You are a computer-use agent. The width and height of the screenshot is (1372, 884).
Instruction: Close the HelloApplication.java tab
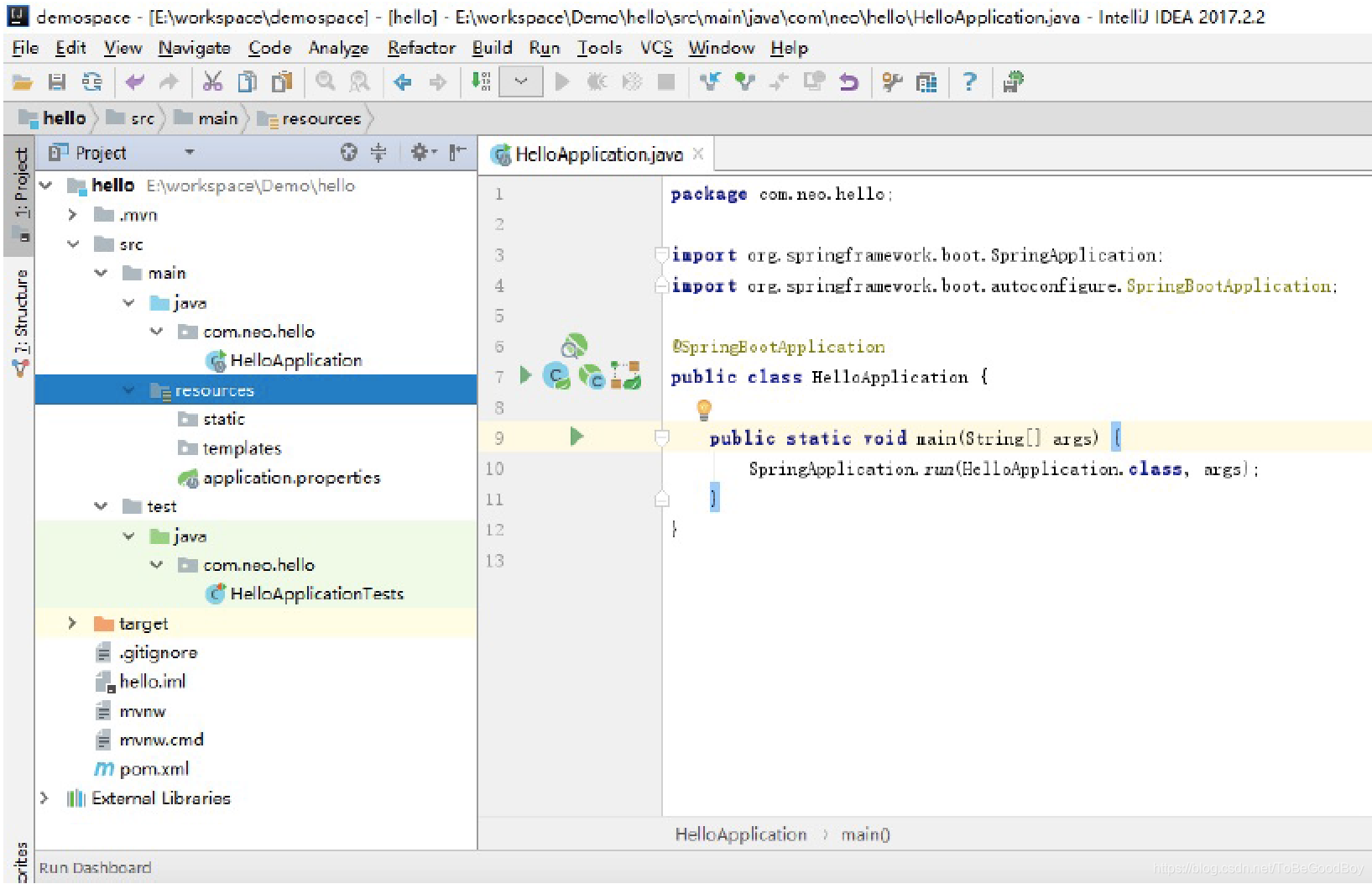(x=698, y=154)
